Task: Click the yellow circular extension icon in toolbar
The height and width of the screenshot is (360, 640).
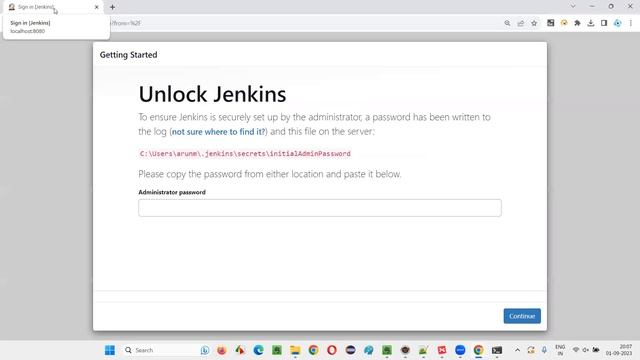Action: click(564, 23)
